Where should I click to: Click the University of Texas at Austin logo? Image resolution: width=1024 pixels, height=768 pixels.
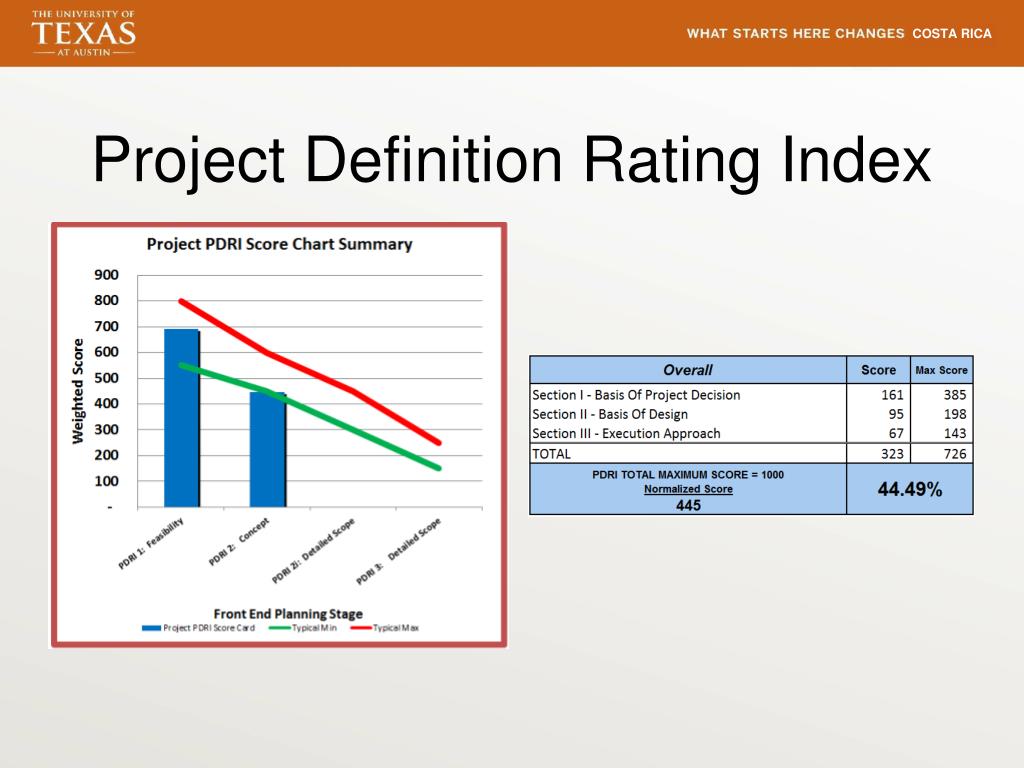84,33
